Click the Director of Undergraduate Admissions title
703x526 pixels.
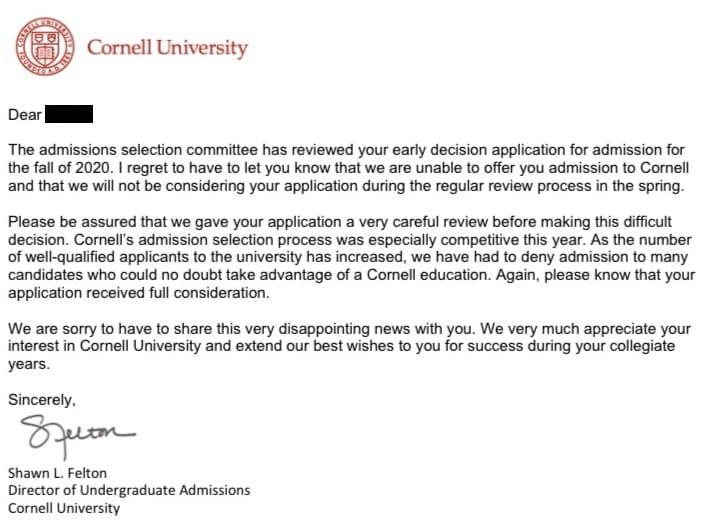129,490
